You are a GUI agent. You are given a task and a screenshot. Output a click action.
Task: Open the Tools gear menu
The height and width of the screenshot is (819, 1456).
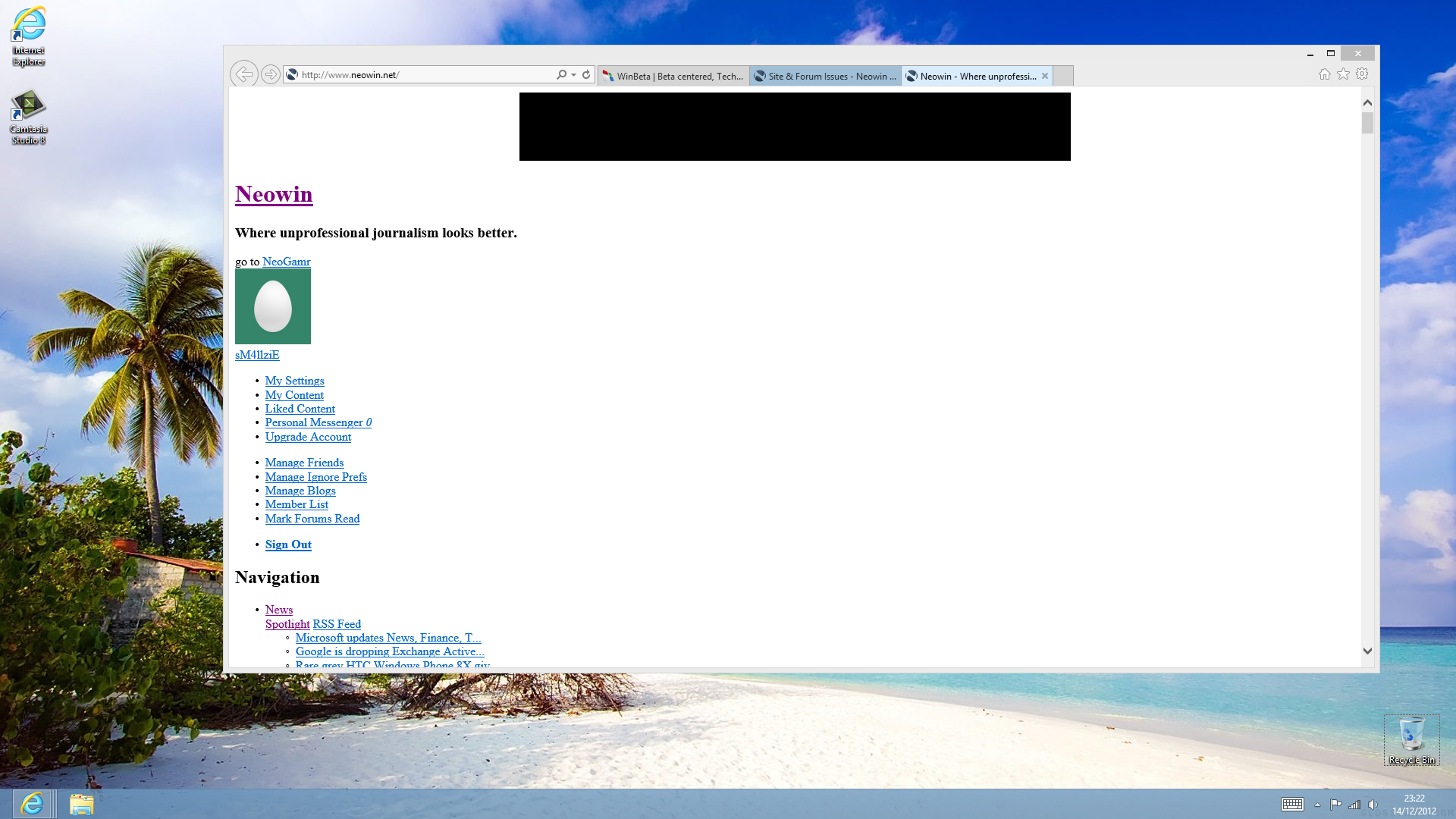pos(1362,74)
